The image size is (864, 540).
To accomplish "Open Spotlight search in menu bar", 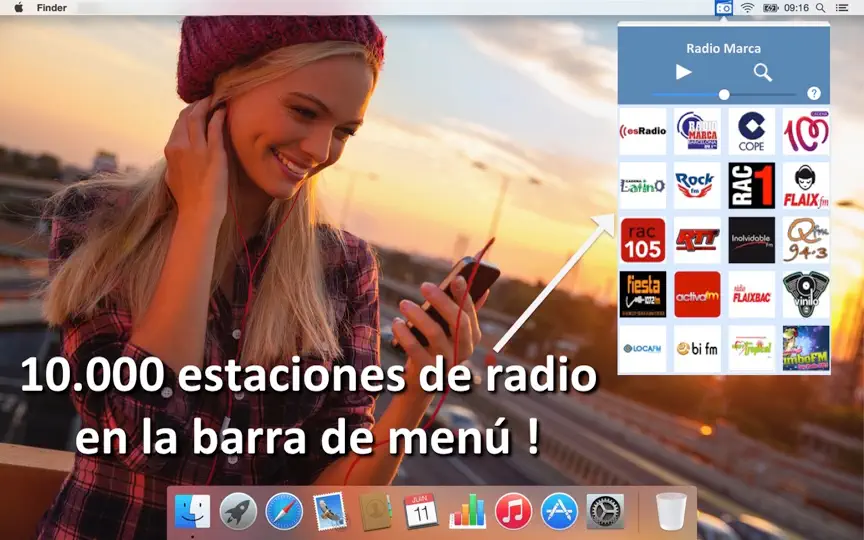I will (820, 8).
